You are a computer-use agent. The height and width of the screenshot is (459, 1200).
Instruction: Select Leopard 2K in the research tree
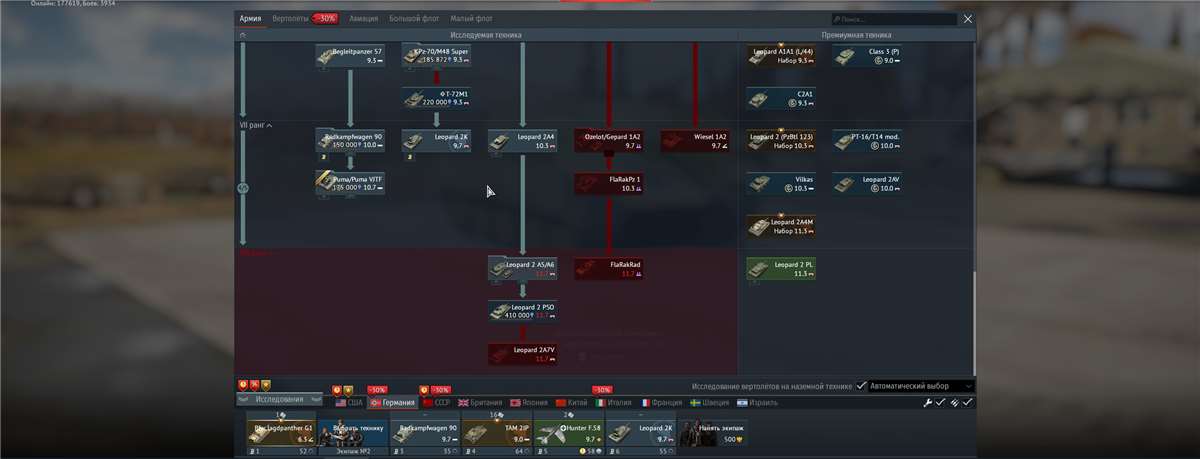pyautogui.click(x=437, y=141)
